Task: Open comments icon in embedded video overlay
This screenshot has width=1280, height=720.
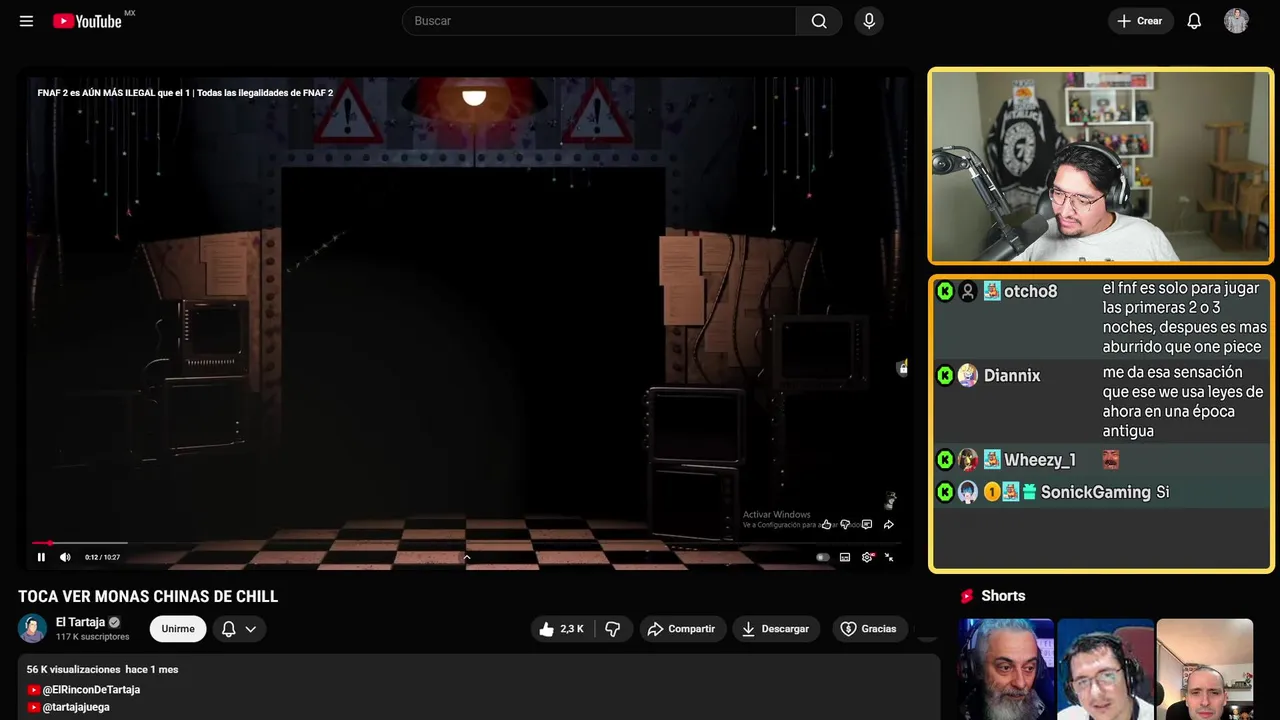Action: click(x=867, y=524)
